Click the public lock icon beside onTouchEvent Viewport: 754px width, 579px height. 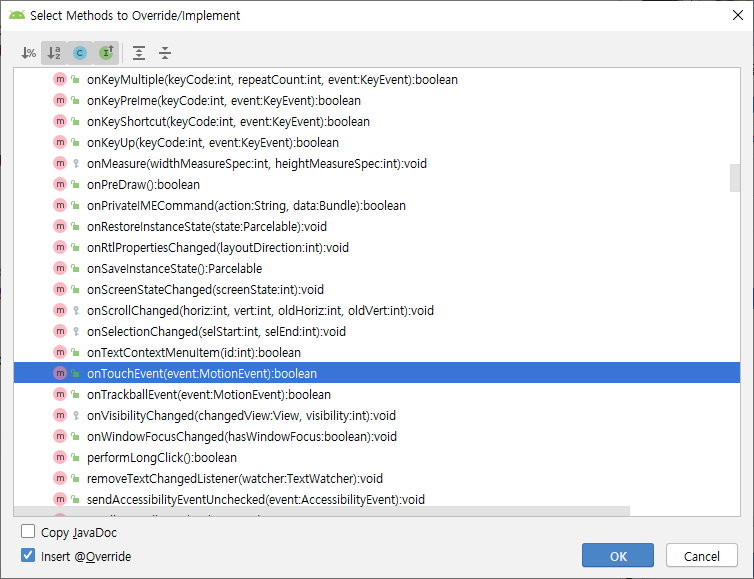75,373
